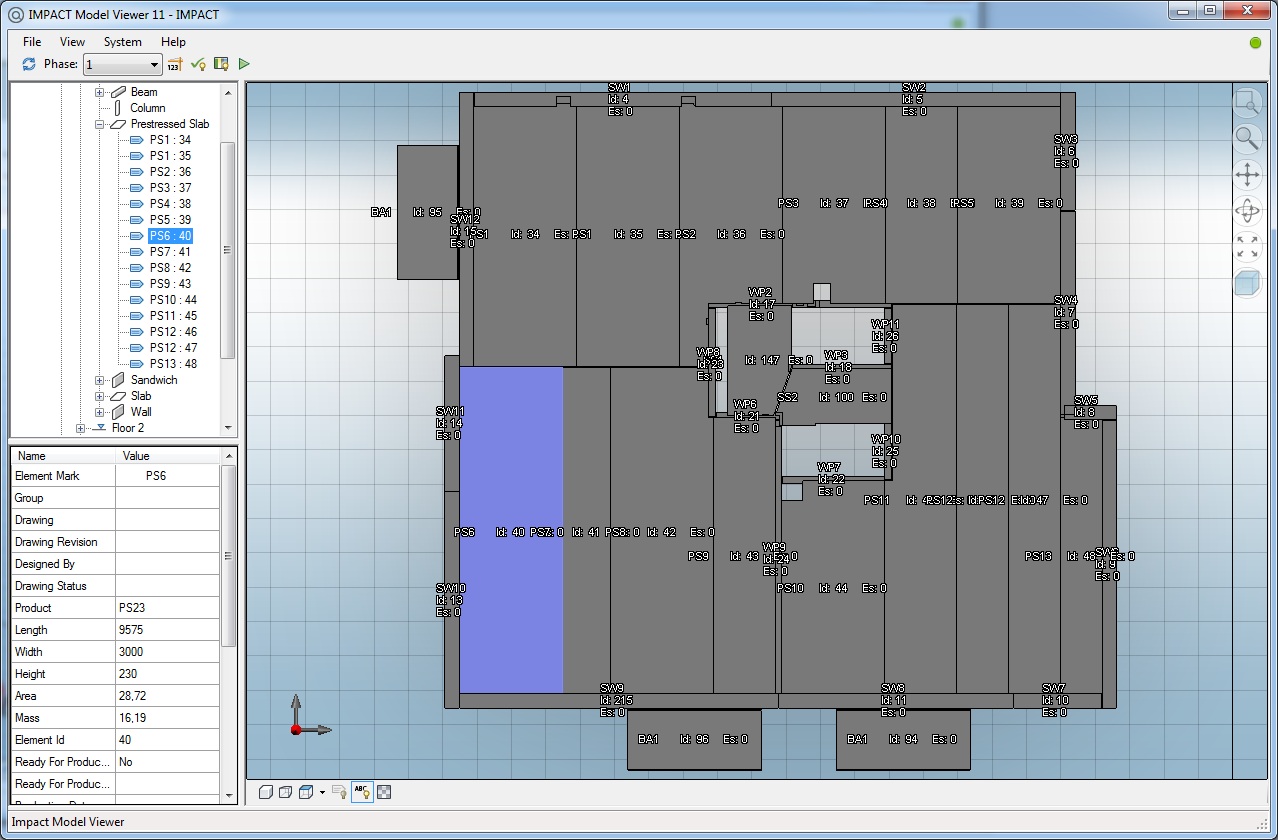Open the System menu
Image resolution: width=1278 pixels, height=840 pixels.
point(122,42)
